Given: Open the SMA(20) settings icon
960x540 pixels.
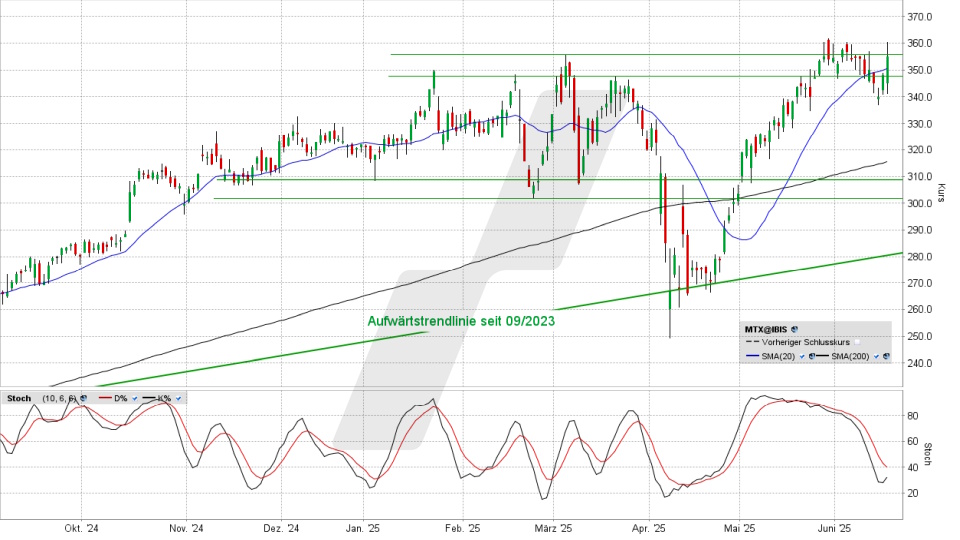Looking at the screenshot, I should pyautogui.click(x=812, y=356).
